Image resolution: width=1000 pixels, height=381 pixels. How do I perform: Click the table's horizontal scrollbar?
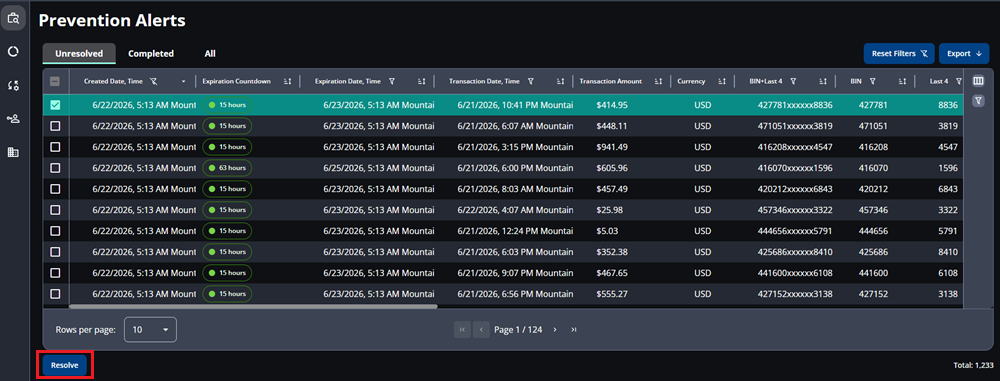click(x=253, y=306)
